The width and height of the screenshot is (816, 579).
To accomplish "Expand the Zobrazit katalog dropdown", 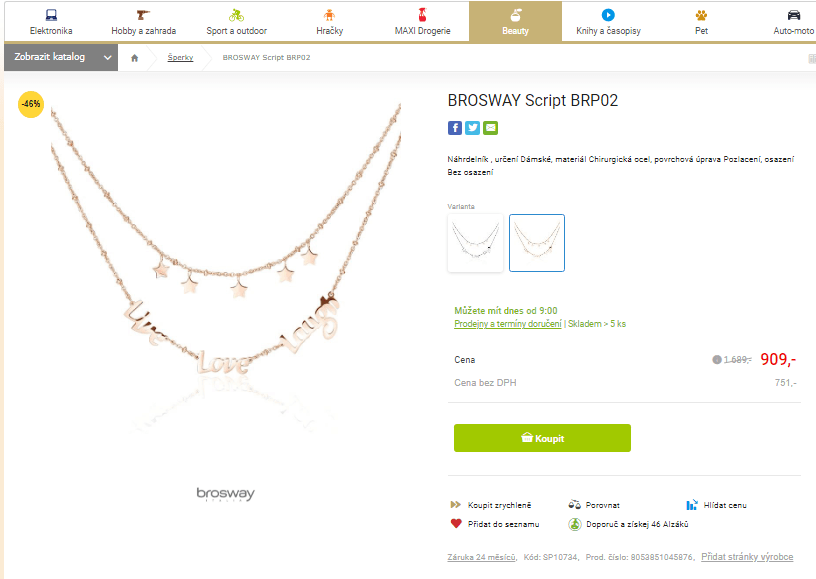I will pyautogui.click(x=61, y=57).
